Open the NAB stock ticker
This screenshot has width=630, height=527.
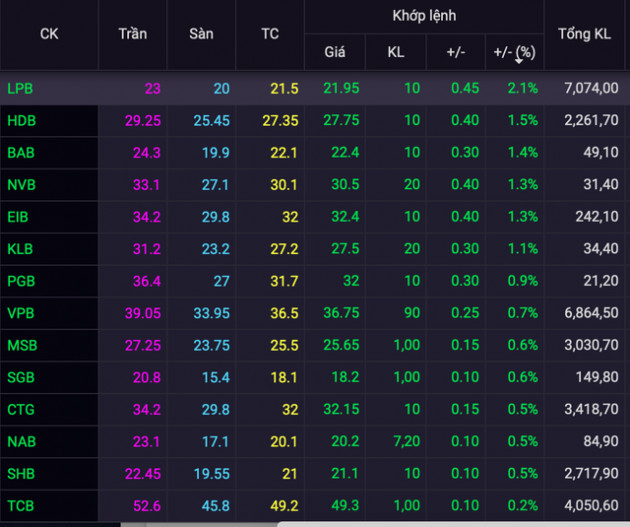click(x=22, y=441)
